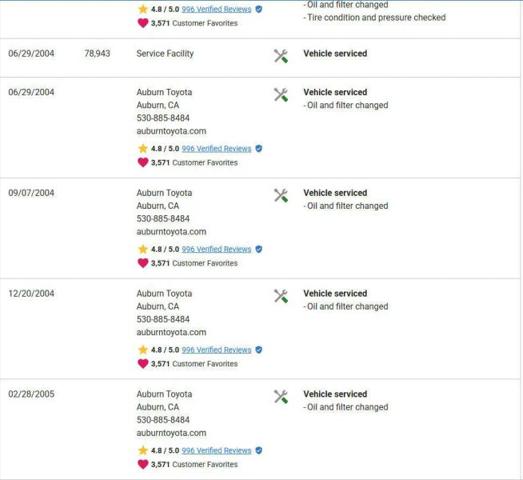Click the wrench icon for 06/29/2004 Service Facility entry
Viewport: 523px width, 480px height.
point(281,56)
